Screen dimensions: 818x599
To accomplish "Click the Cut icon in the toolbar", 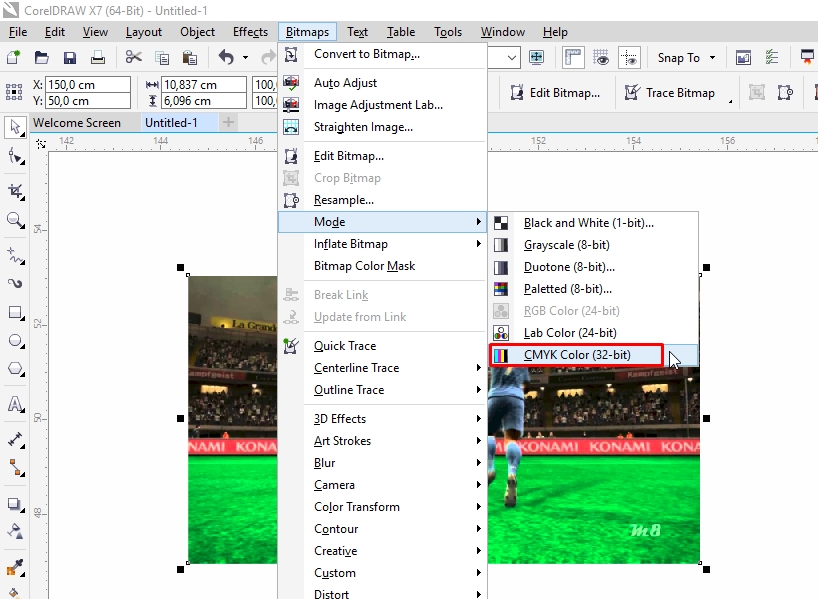I will pos(133,57).
